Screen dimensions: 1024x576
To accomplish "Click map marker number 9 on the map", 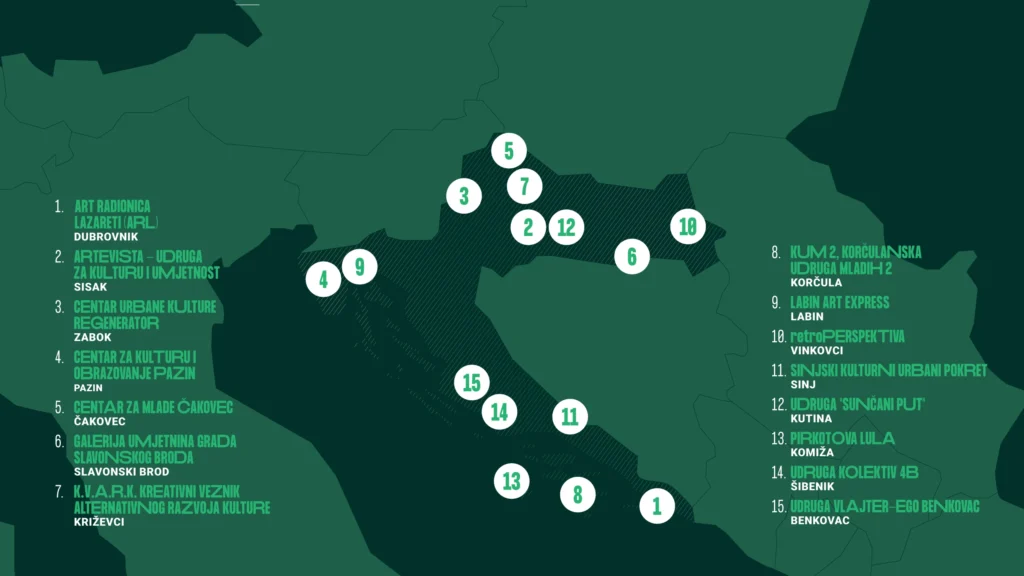I will [x=359, y=267].
